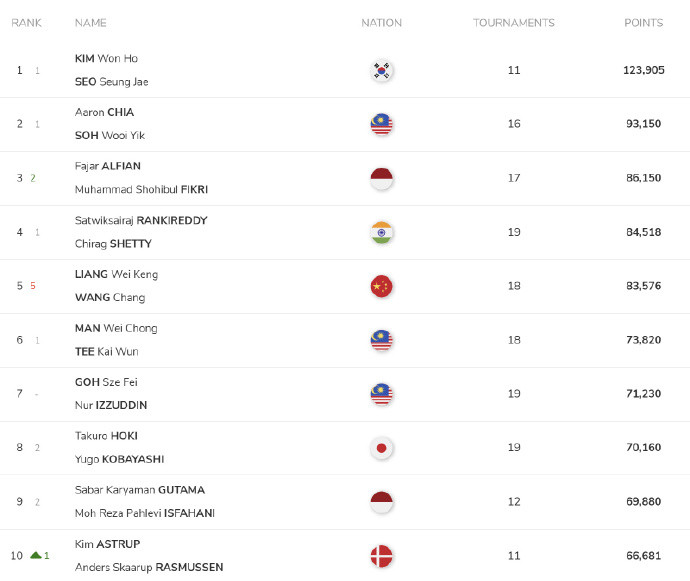Open SEO Seung Jae player profile
The width and height of the screenshot is (690, 581).
pos(111,82)
